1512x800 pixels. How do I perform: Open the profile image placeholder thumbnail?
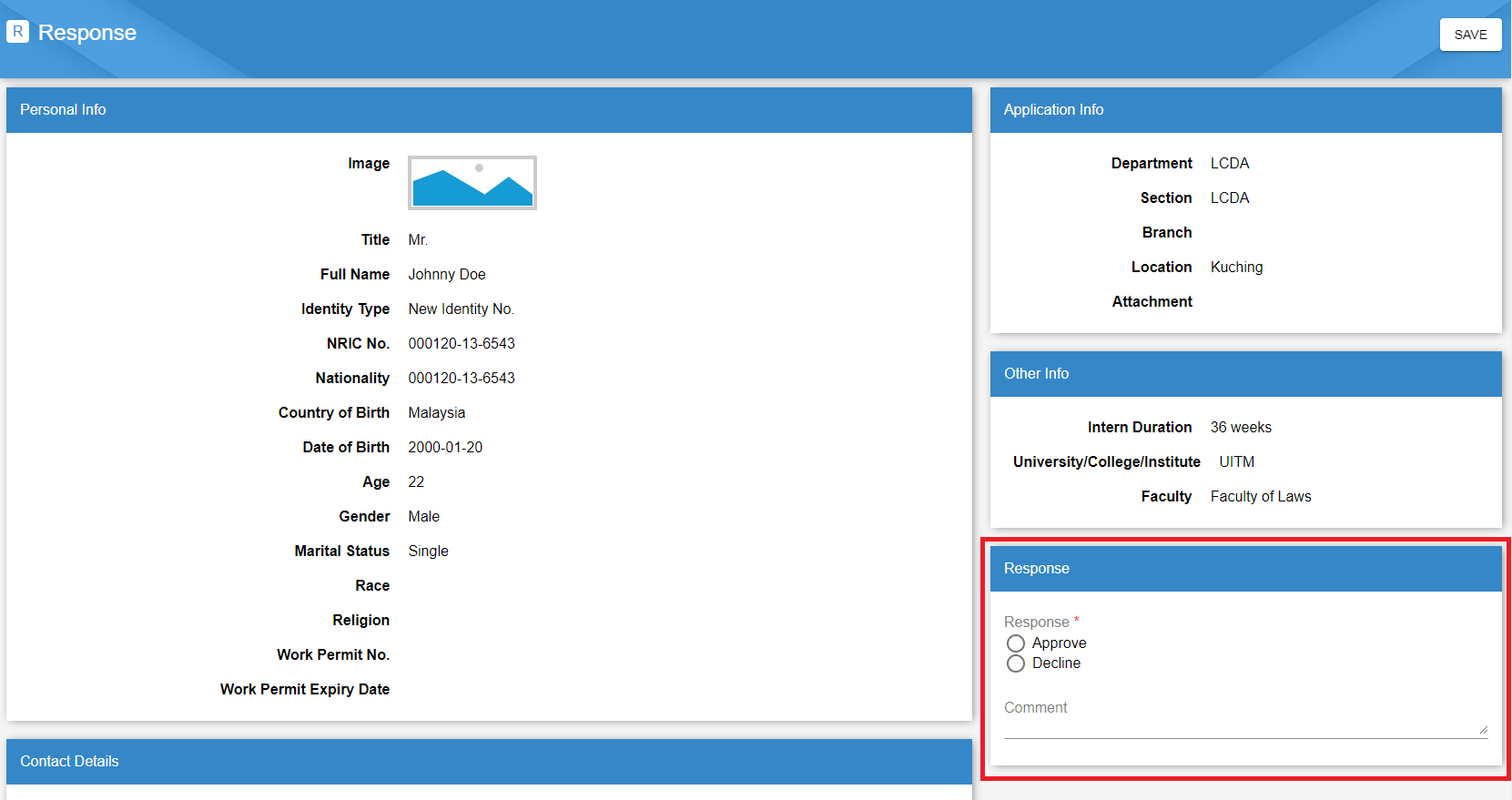[472, 182]
